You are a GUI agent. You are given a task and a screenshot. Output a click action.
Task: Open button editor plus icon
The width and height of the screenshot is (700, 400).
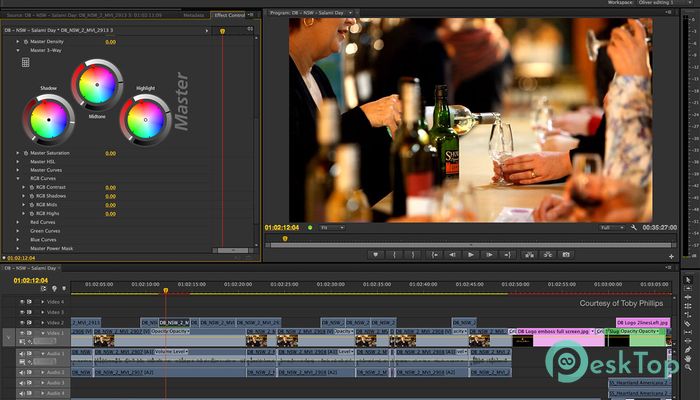(671, 256)
